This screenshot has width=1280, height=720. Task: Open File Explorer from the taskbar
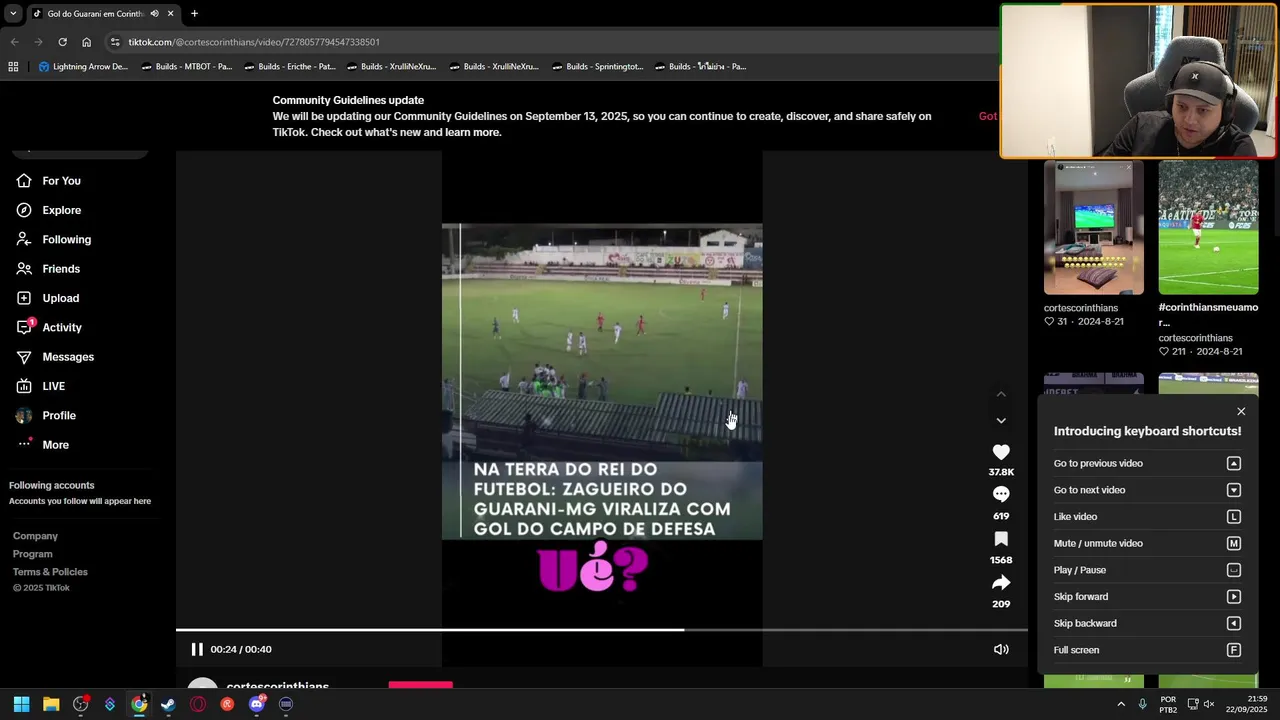(51, 704)
